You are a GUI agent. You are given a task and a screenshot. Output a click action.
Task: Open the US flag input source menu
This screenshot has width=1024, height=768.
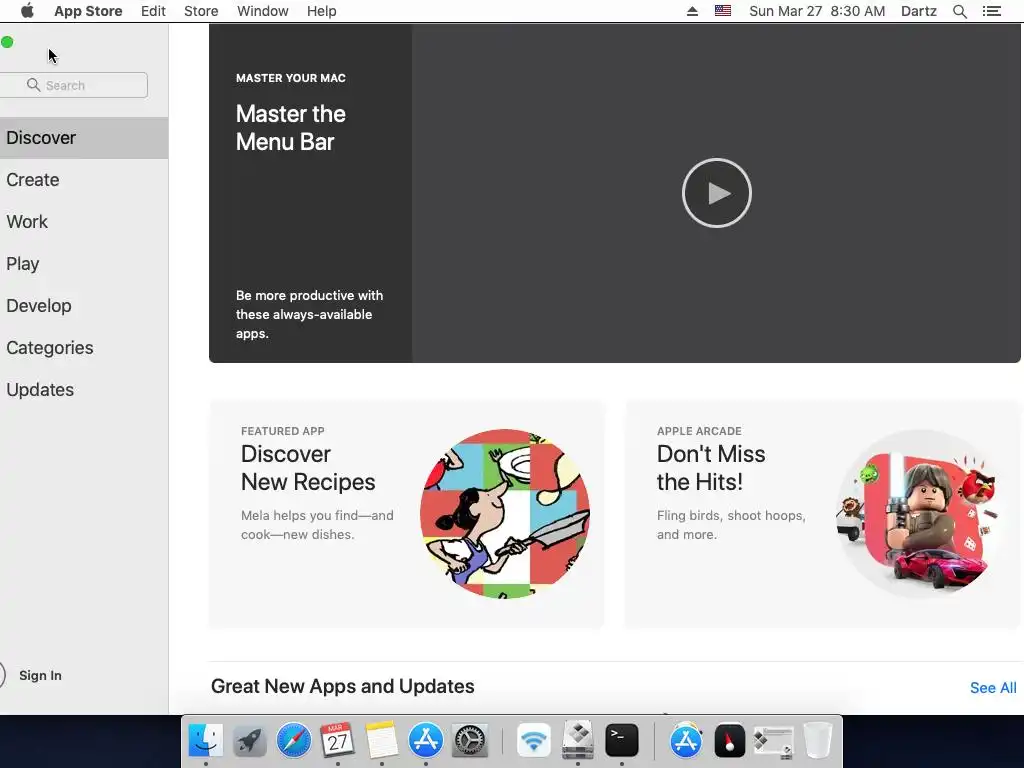point(723,11)
